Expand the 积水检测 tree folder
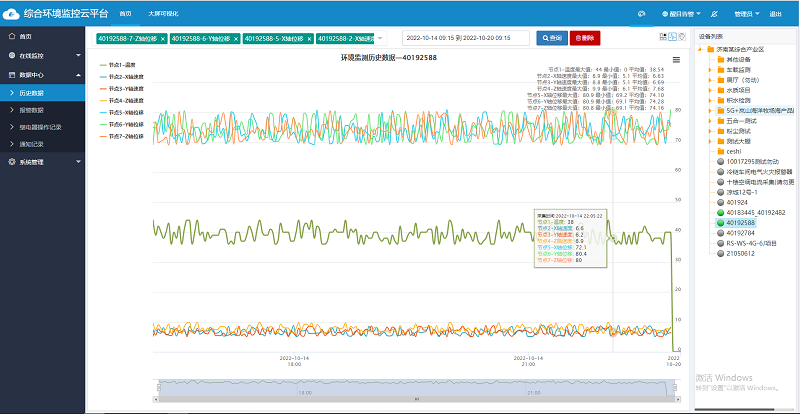This screenshot has height=414, width=800. tap(709, 100)
